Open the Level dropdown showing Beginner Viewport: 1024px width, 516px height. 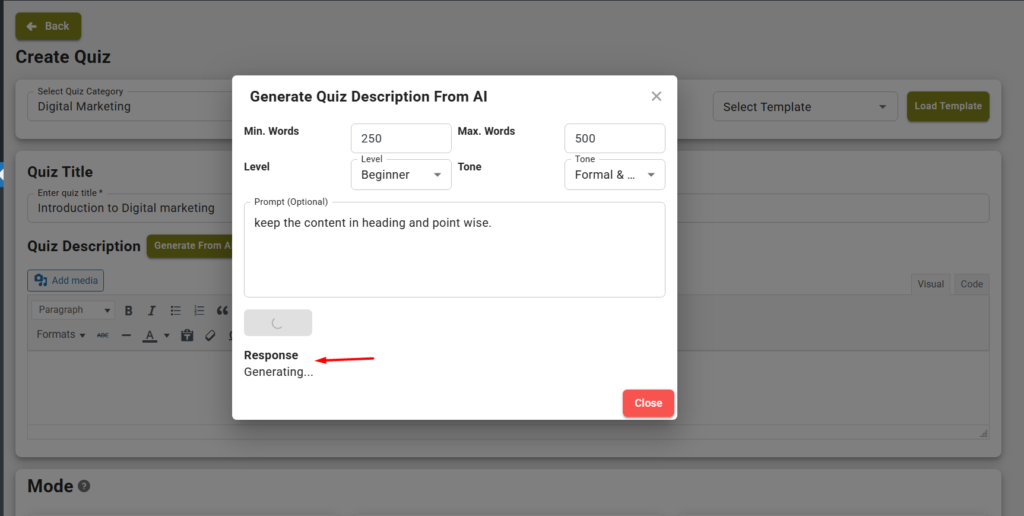point(401,174)
